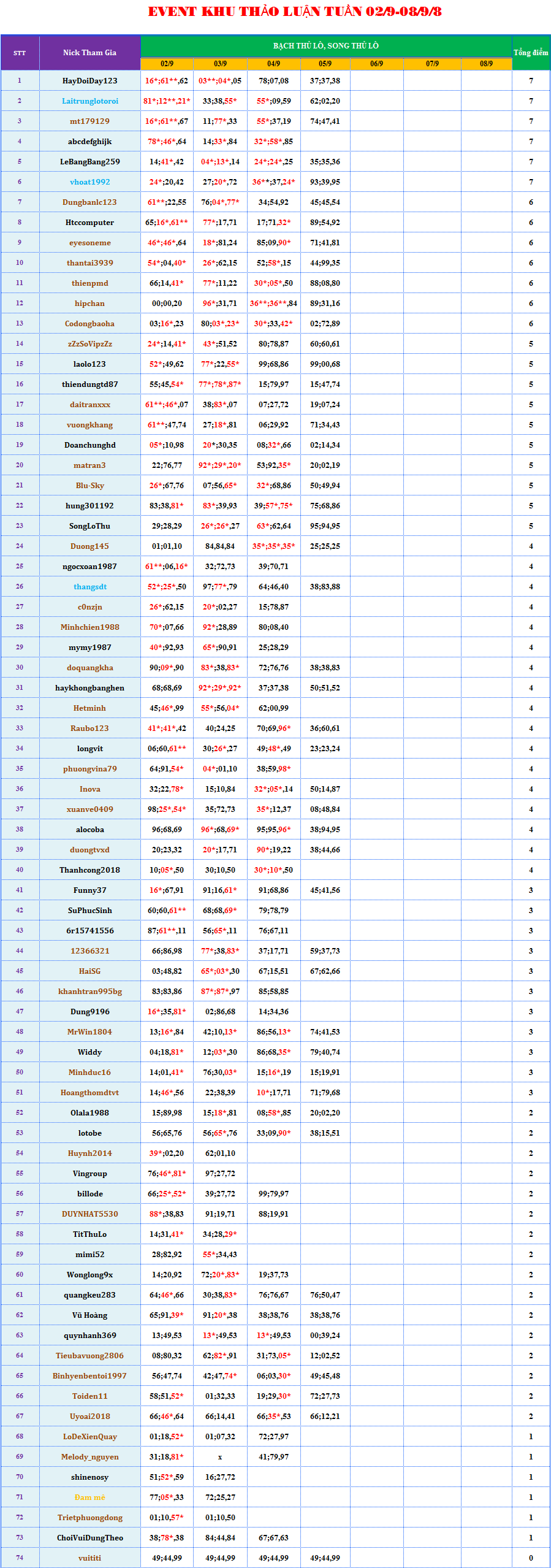Click the Tieubavuong2806 nickname
The height and width of the screenshot is (1568, 551).
[x=90, y=1356]
